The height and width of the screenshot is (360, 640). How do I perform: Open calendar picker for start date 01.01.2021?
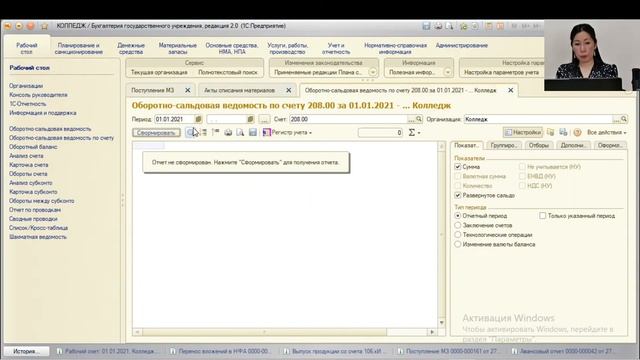[198, 119]
